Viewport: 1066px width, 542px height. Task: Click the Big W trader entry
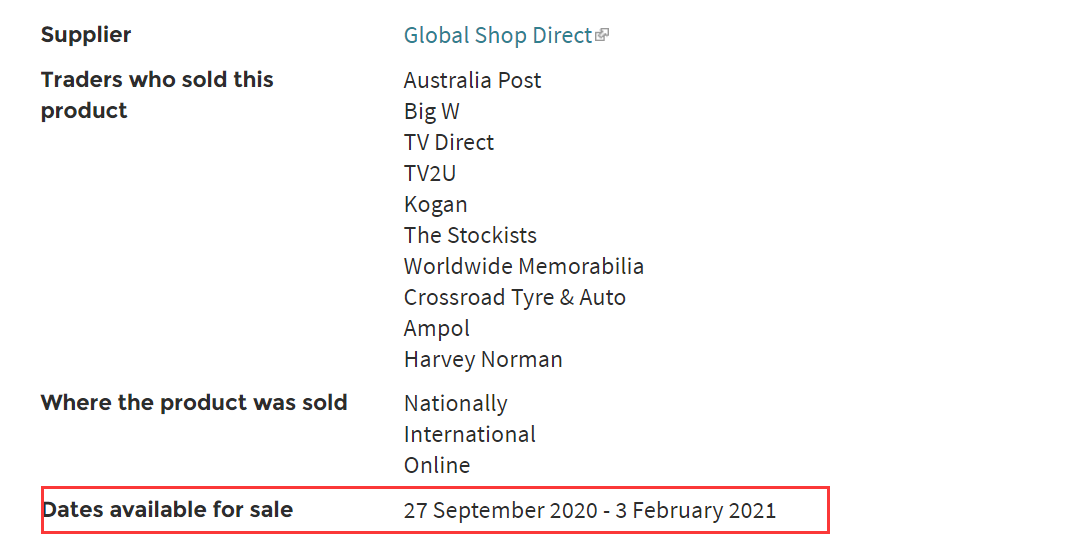click(432, 112)
